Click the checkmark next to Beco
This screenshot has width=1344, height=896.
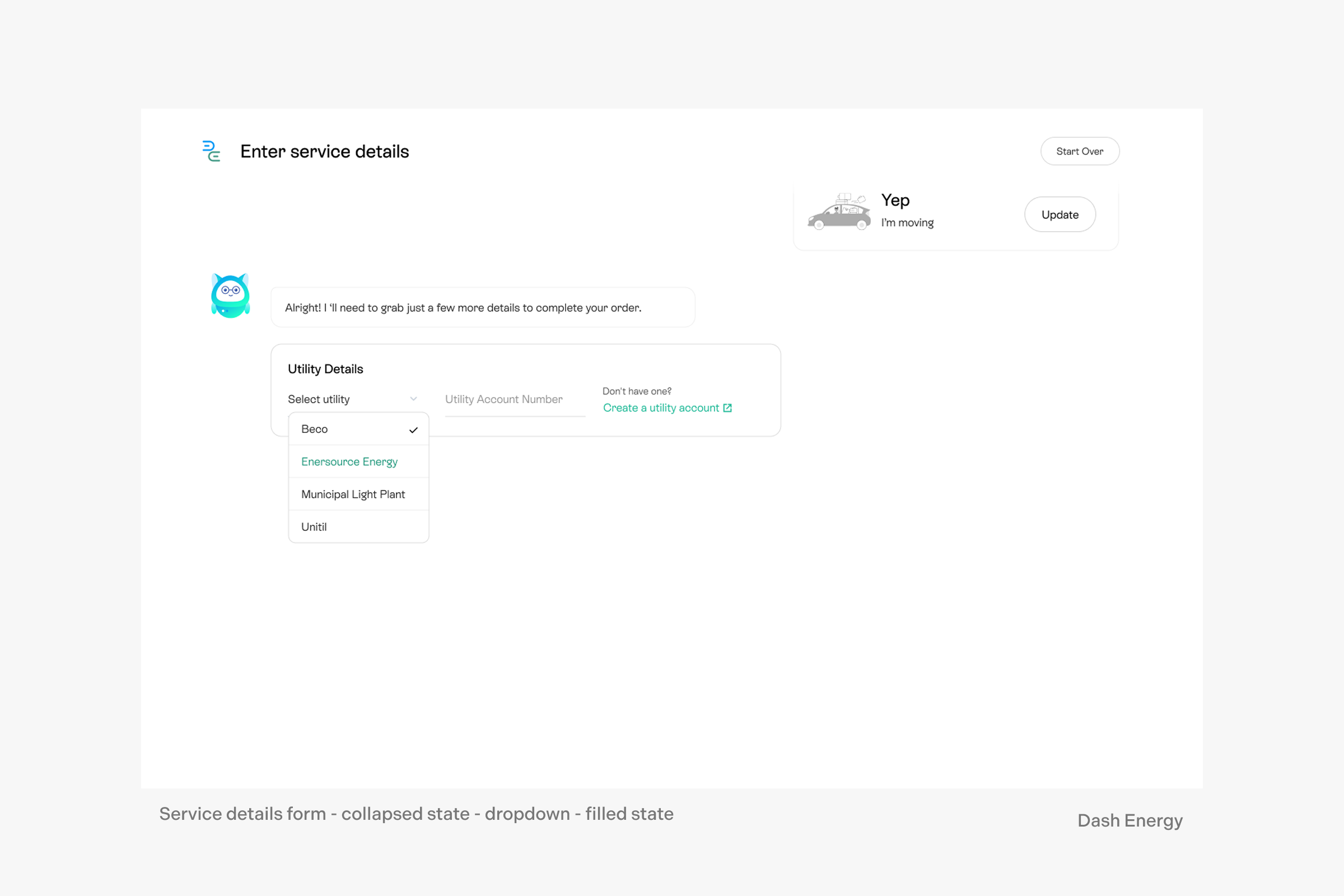[x=413, y=430]
